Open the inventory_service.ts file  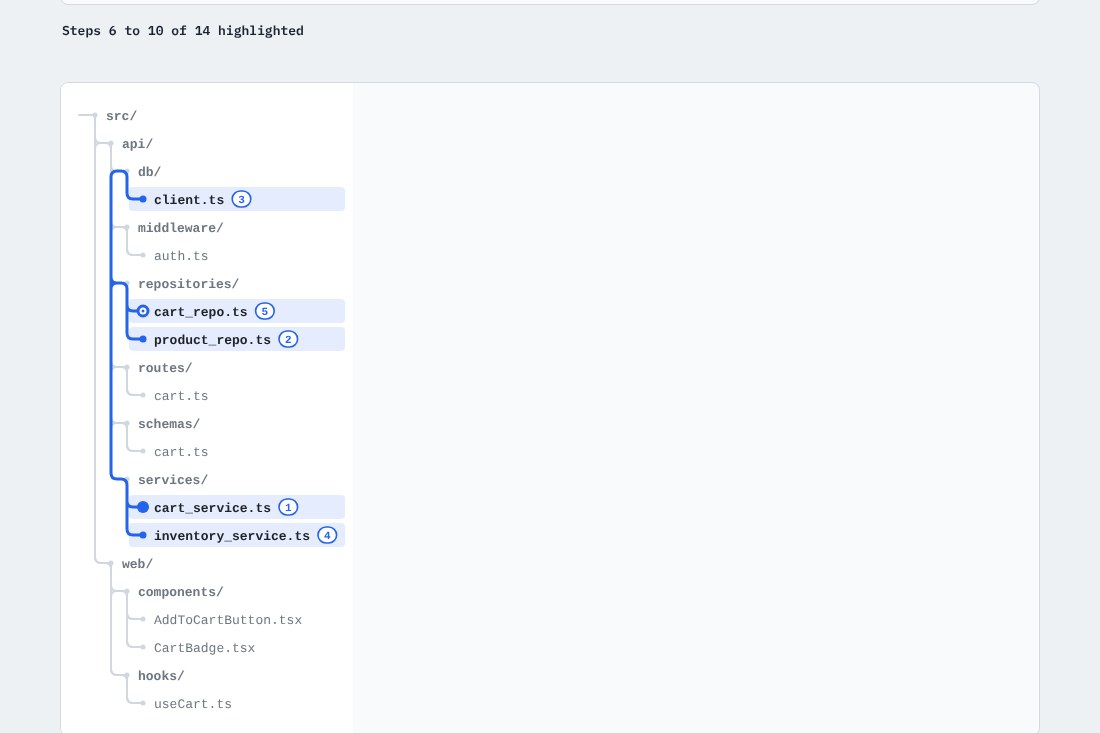point(237,535)
